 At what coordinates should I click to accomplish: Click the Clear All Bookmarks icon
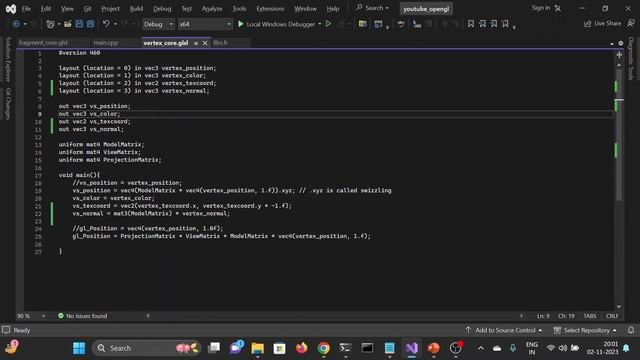pyautogui.click(x=505, y=24)
